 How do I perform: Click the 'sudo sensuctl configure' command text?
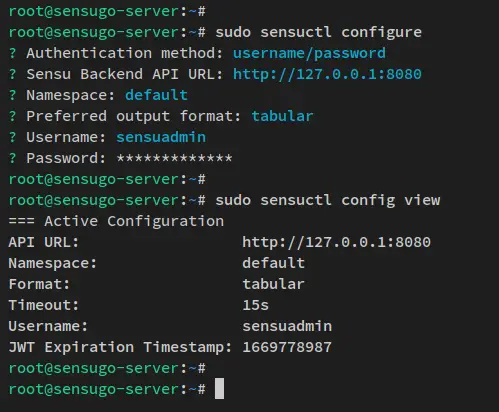pos(319,33)
